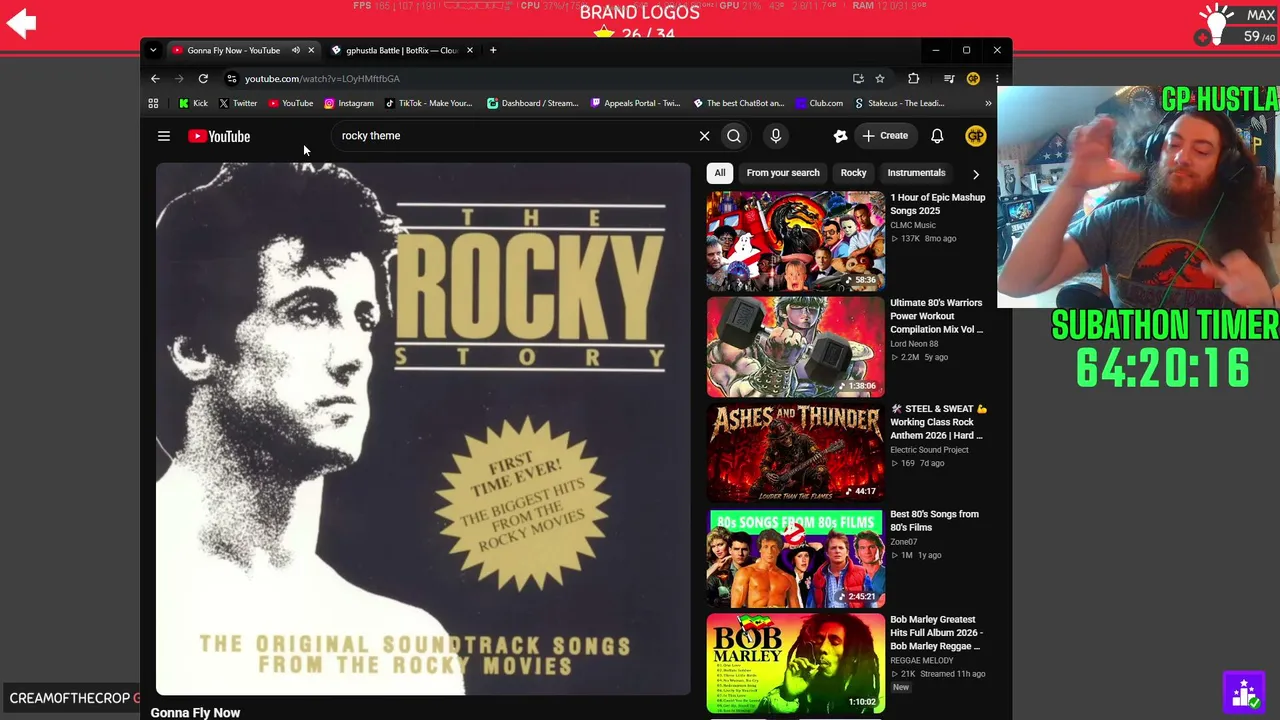
Task: Open the YouTube guide hamburger menu
Action: [x=164, y=136]
